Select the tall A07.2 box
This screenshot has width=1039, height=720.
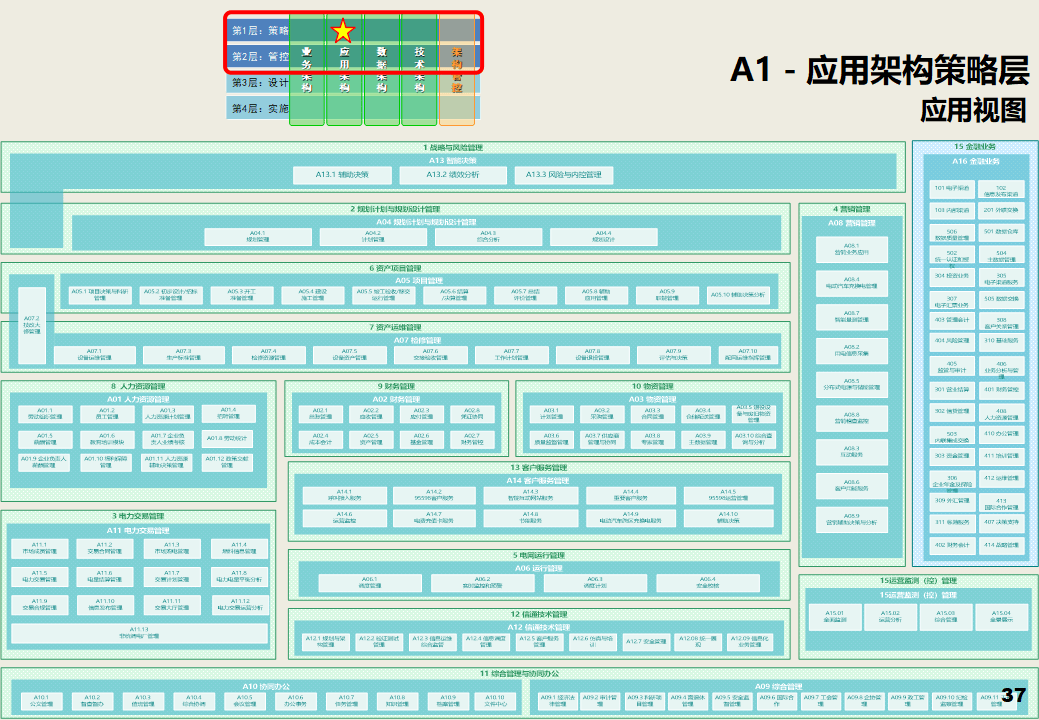32,325
